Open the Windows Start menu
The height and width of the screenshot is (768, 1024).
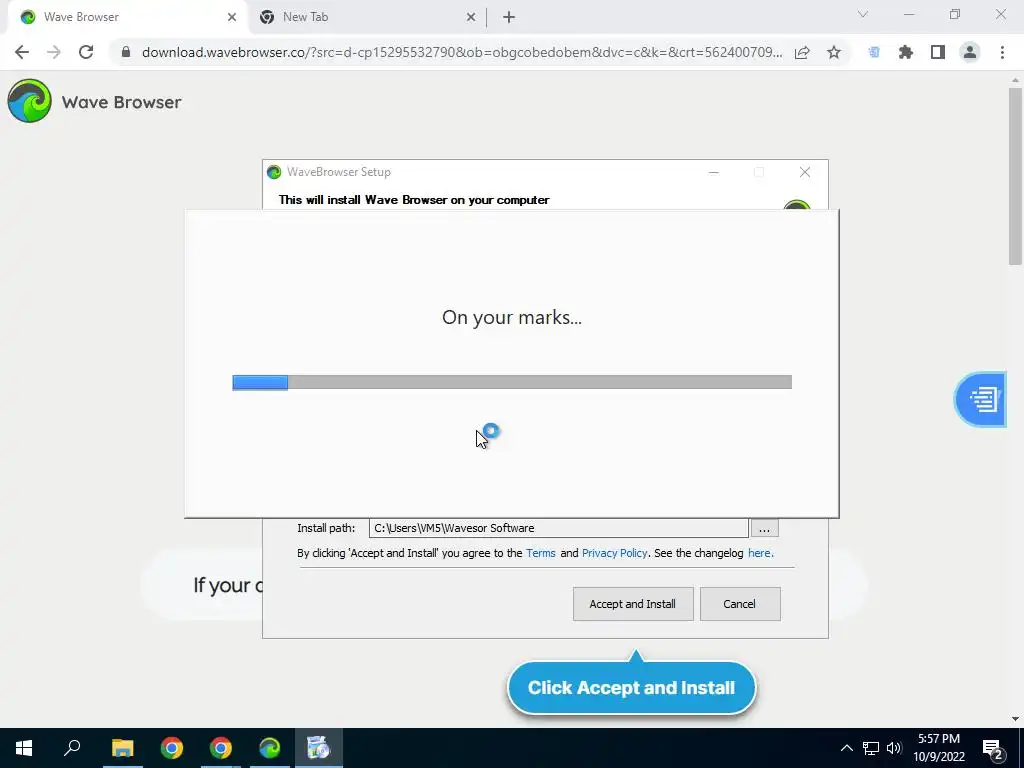pyautogui.click(x=24, y=748)
